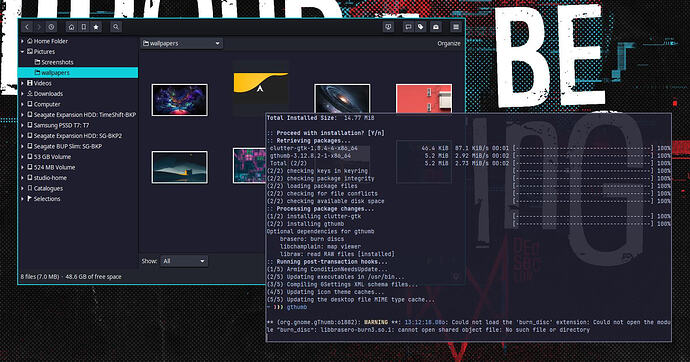Open the comment icon in toolbar
This screenshot has width=690, height=362.
point(408,27)
